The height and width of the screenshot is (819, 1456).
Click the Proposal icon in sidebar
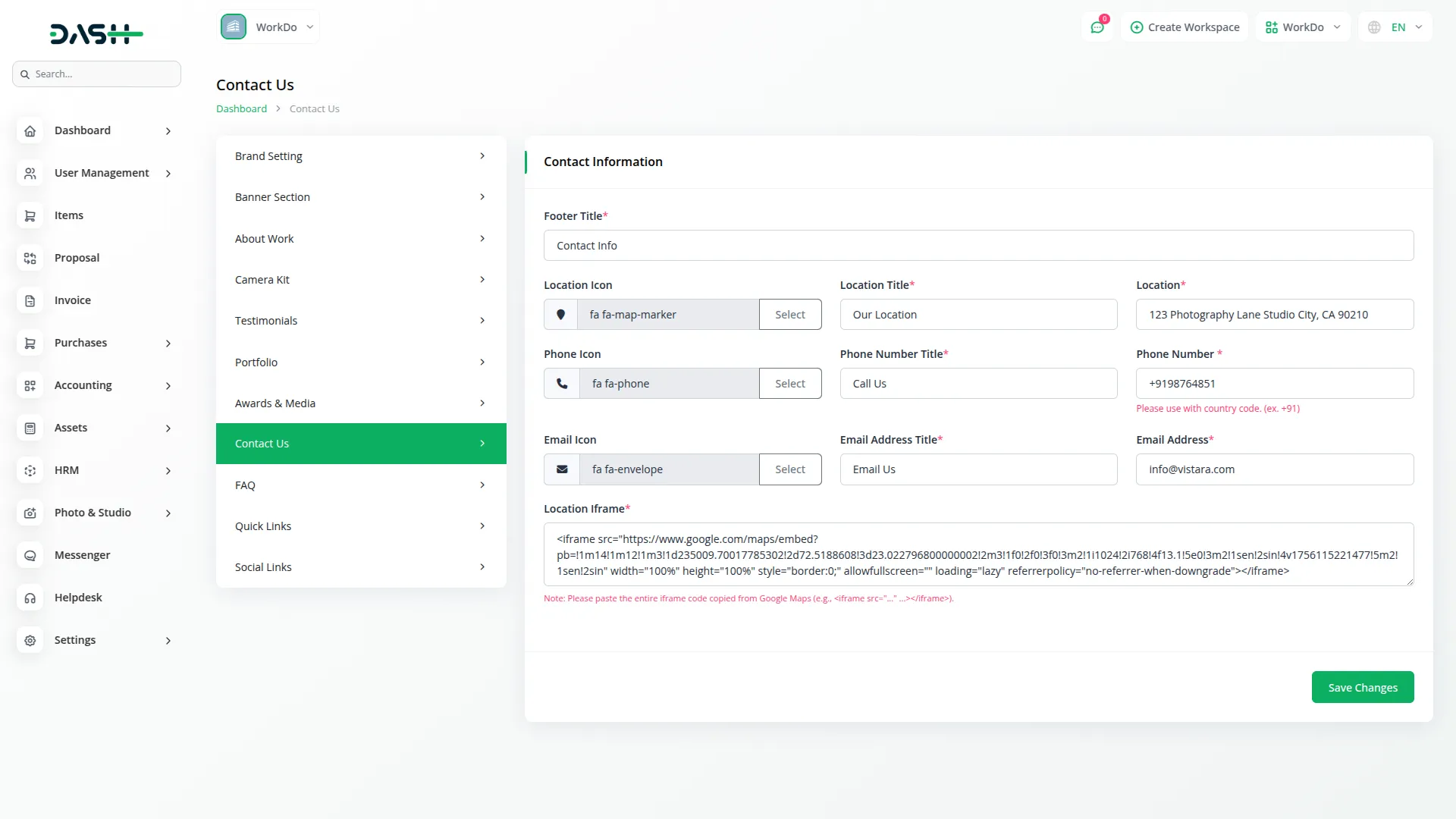30,259
